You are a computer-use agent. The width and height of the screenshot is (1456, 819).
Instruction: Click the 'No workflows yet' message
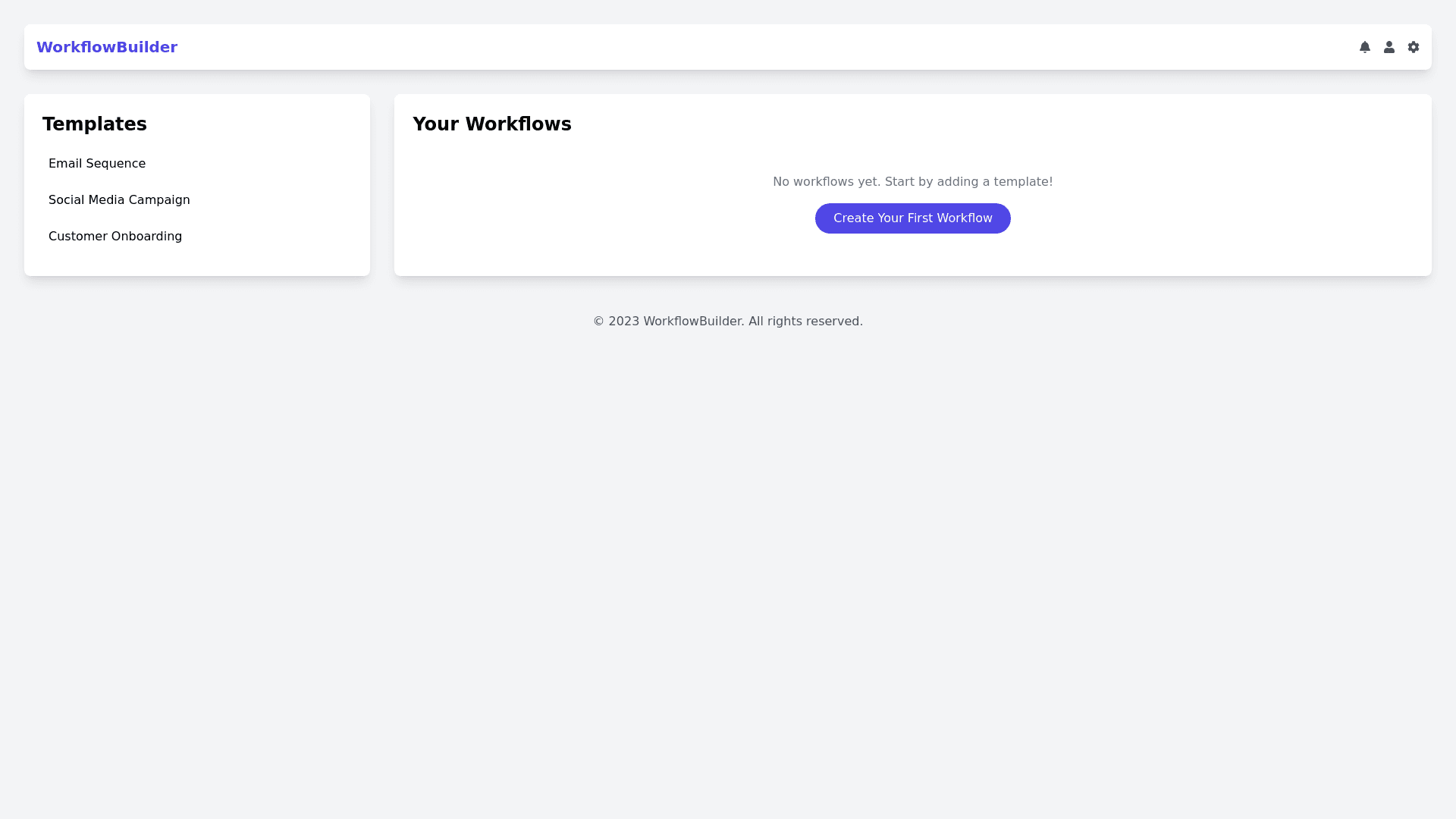[912, 182]
